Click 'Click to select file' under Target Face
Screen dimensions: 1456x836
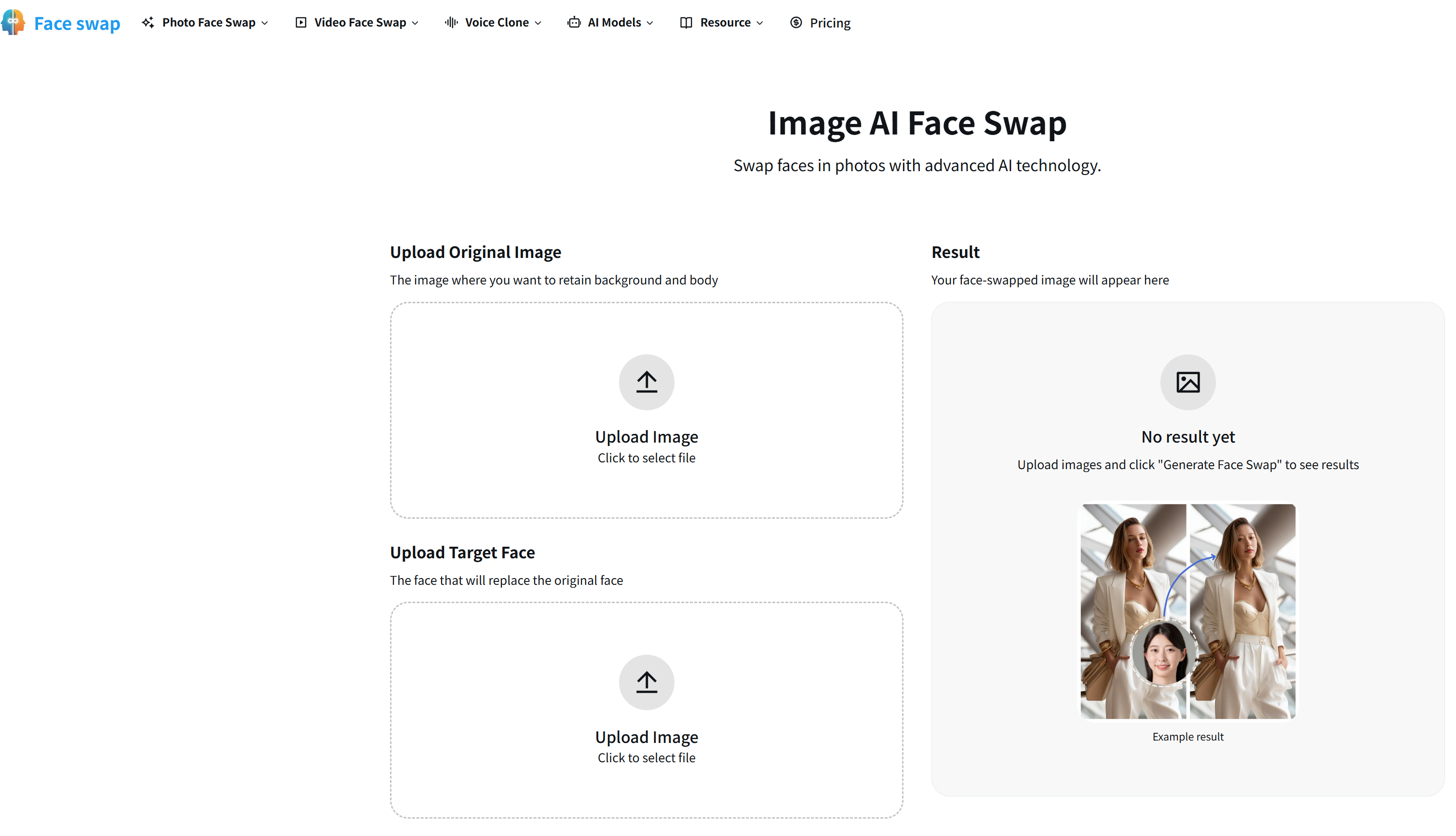[647, 758]
